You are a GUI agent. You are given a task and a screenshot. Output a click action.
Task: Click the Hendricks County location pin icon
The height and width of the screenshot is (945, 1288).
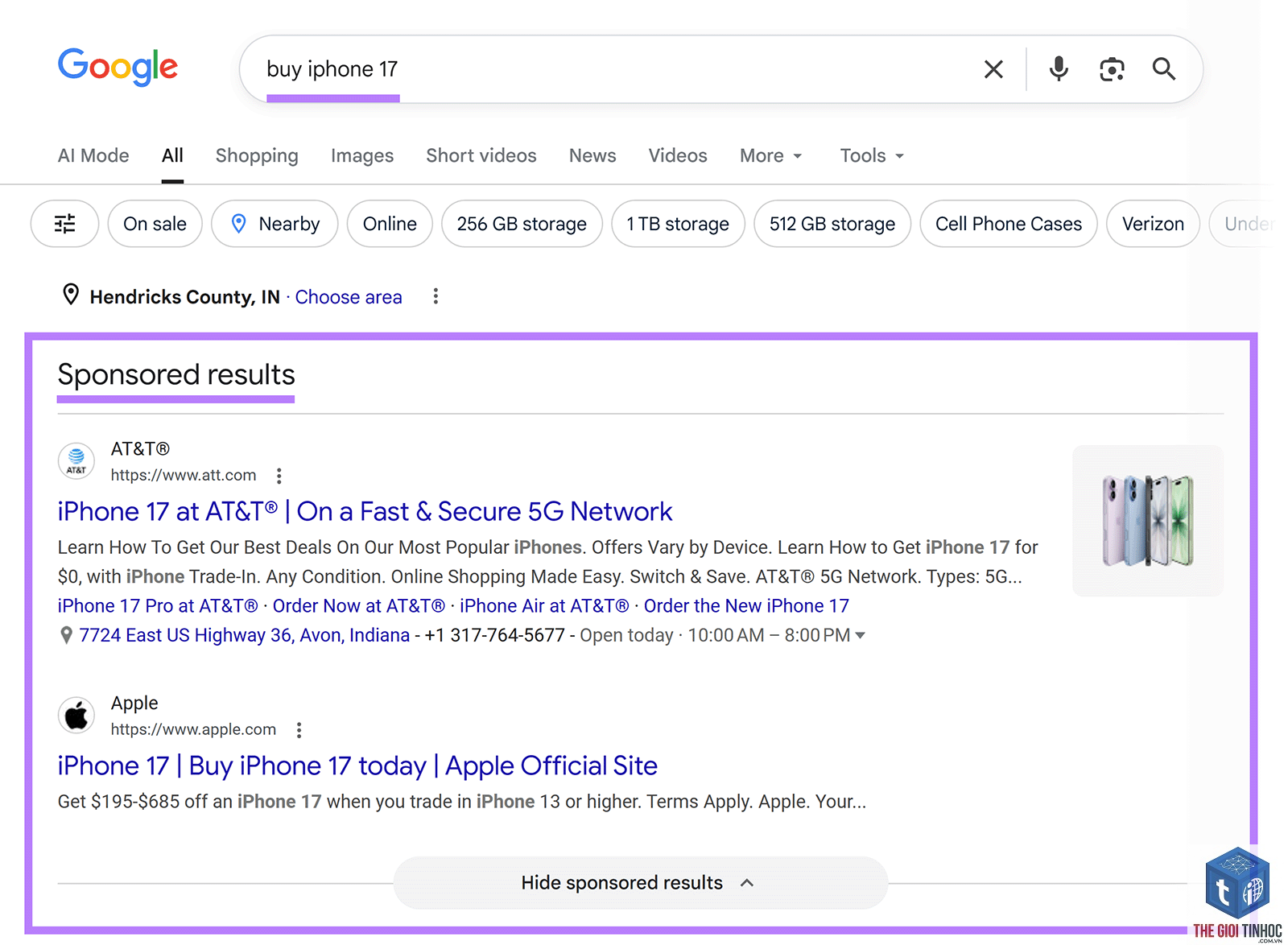[x=71, y=295]
